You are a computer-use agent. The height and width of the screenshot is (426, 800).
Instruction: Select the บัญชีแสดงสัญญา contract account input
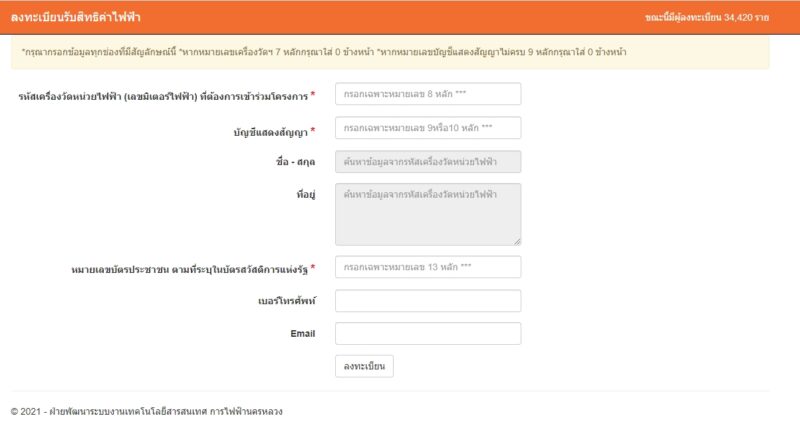[428, 128]
